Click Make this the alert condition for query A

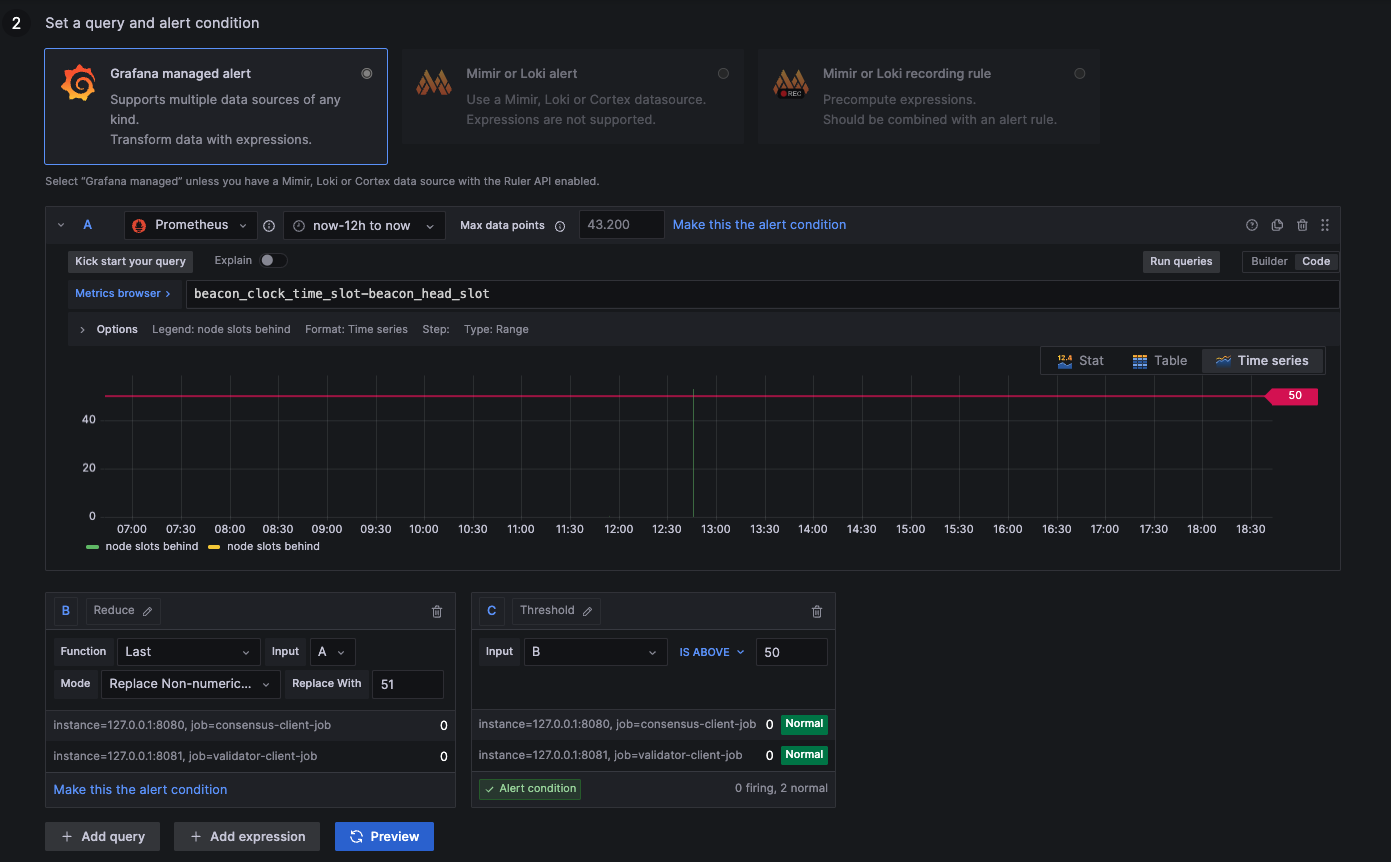click(759, 224)
